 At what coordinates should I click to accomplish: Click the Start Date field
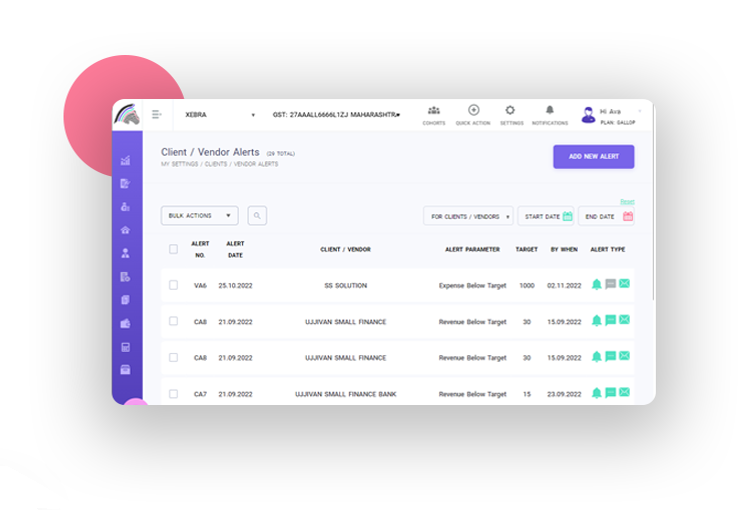coord(546,216)
